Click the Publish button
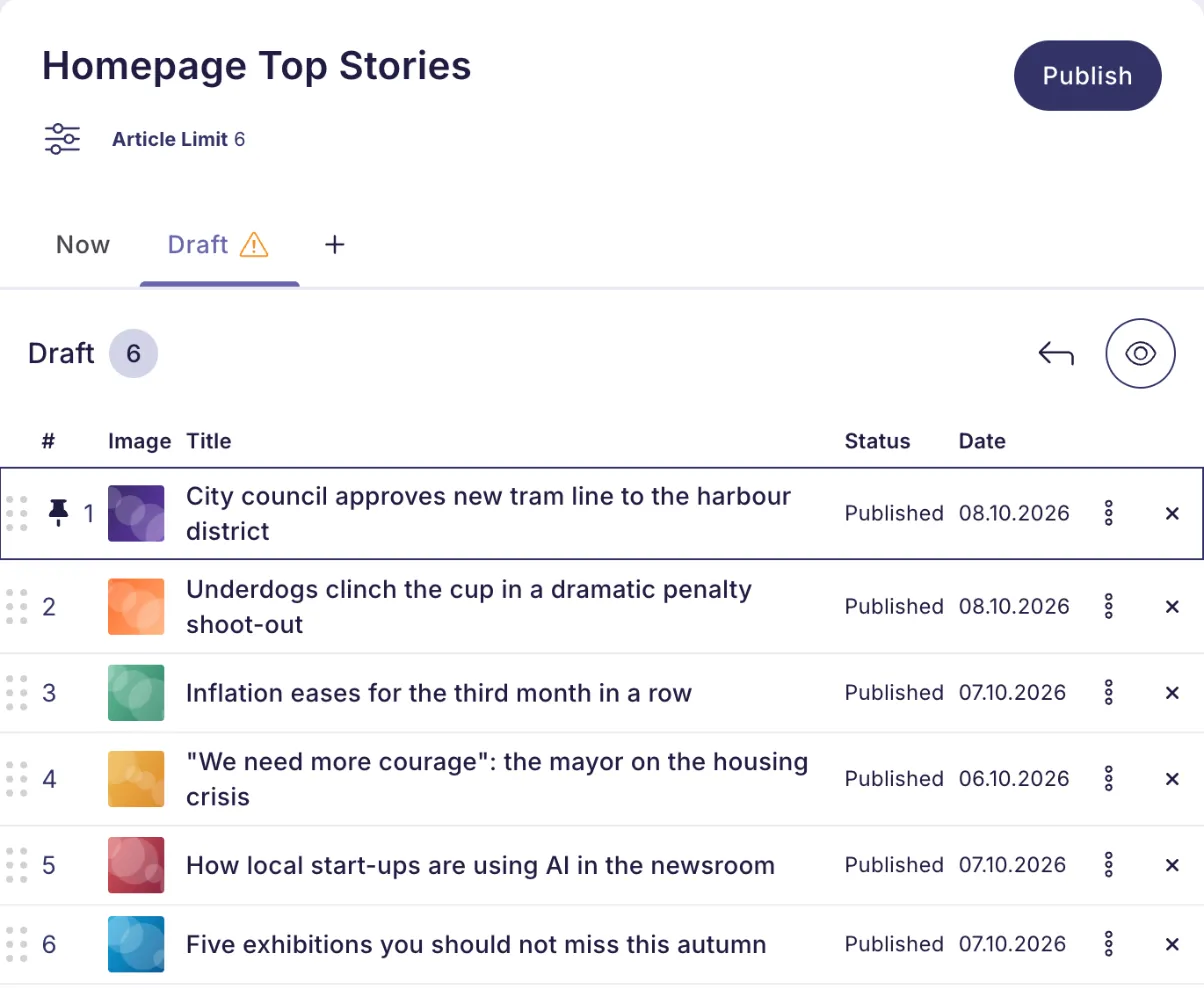The image size is (1204, 990). pos(1087,76)
